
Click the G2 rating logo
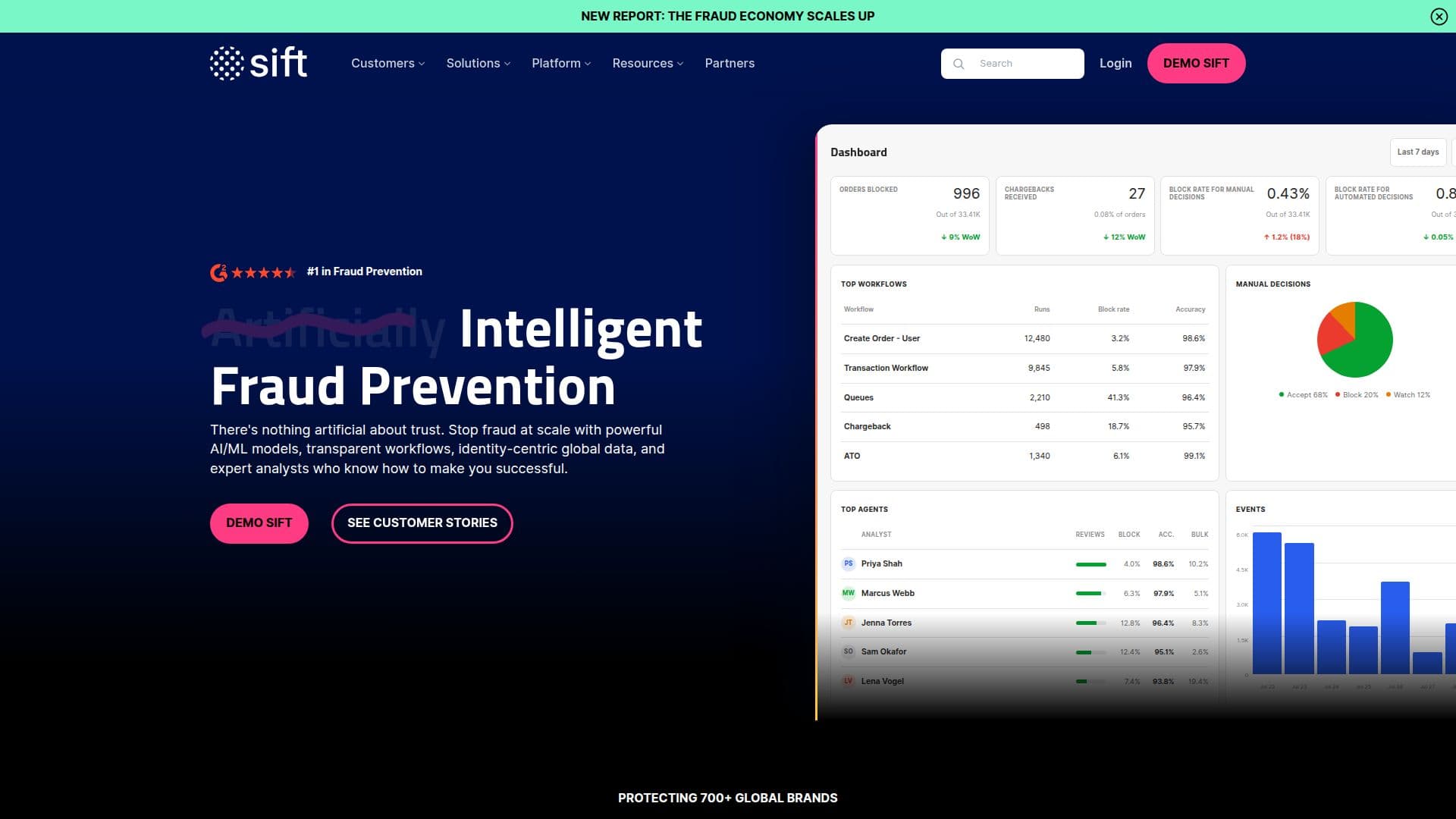pyautogui.click(x=218, y=272)
